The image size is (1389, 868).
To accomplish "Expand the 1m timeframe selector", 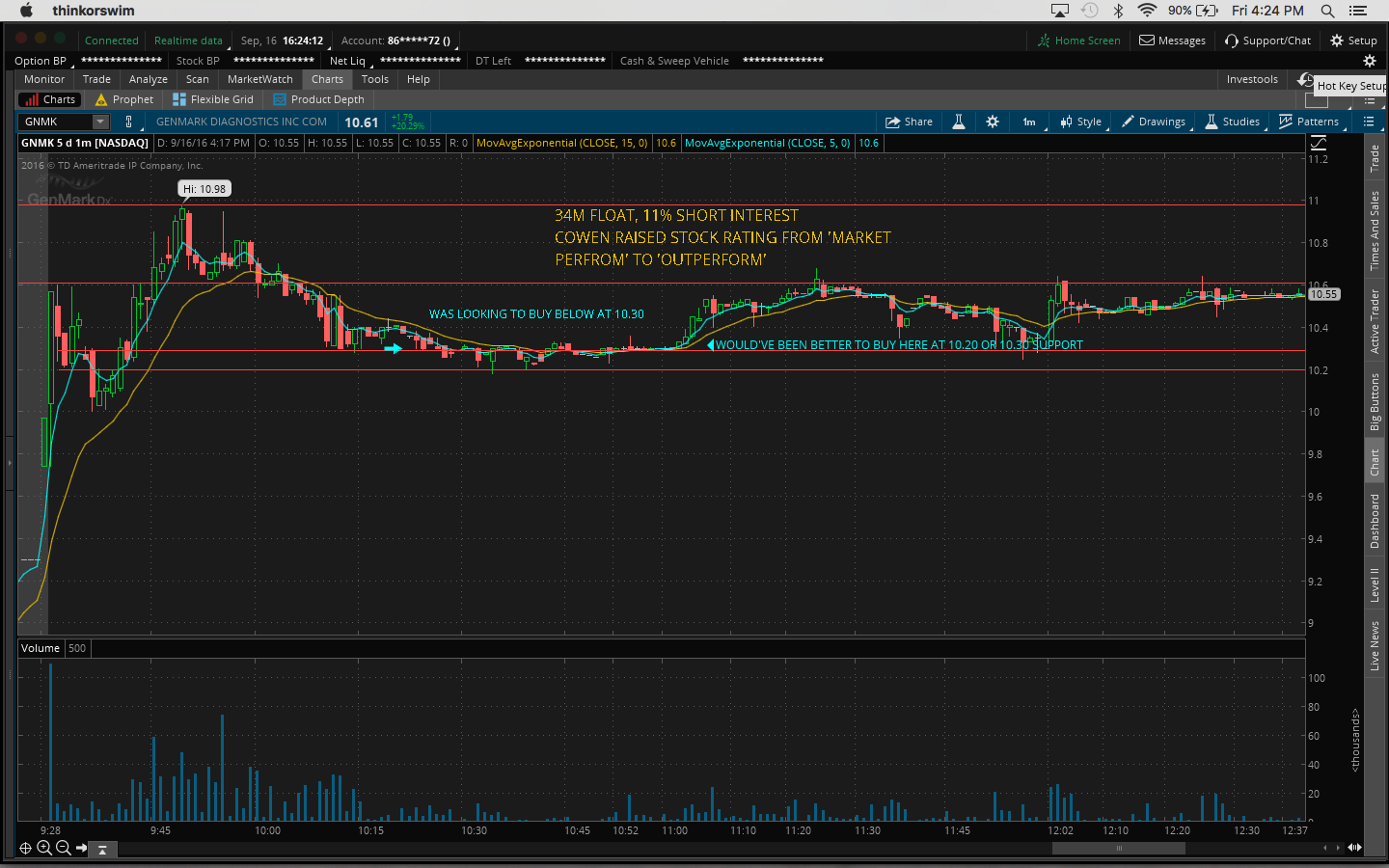I will point(1029,122).
